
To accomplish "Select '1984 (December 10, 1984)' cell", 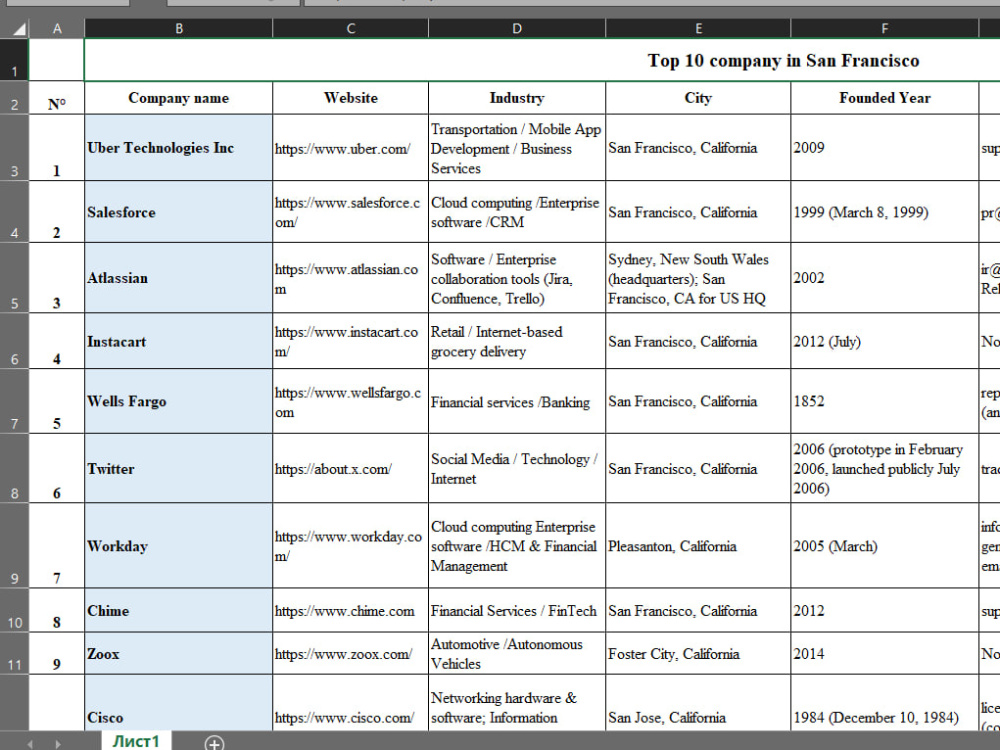I will (x=885, y=703).
